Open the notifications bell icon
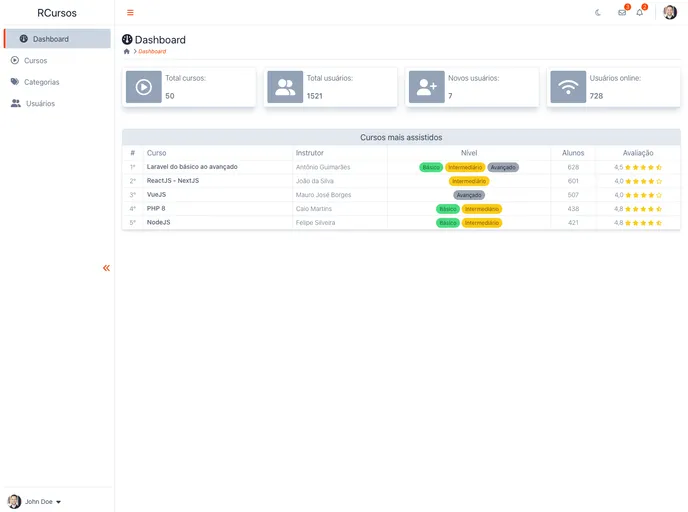Image resolution: width=688 pixels, height=512 pixels. pyautogui.click(x=640, y=13)
